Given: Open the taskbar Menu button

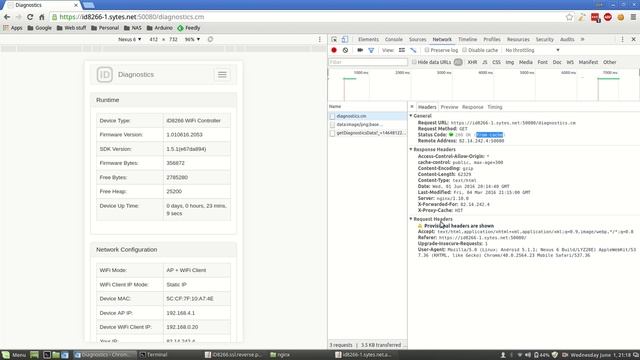Looking at the screenshot, I should [14, 355].
